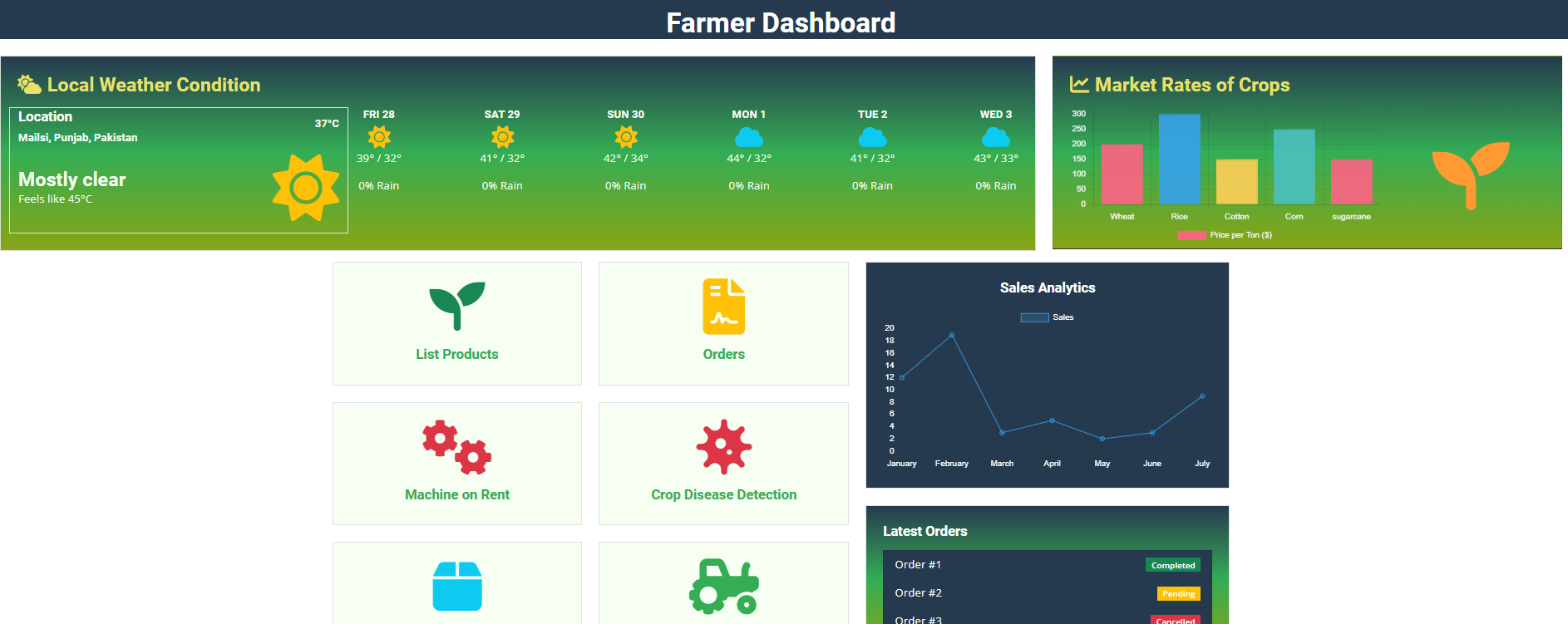Click the cloud icon for MON 1
Viewport: 1568px width, 624px height.
click(x=748, y=137)
